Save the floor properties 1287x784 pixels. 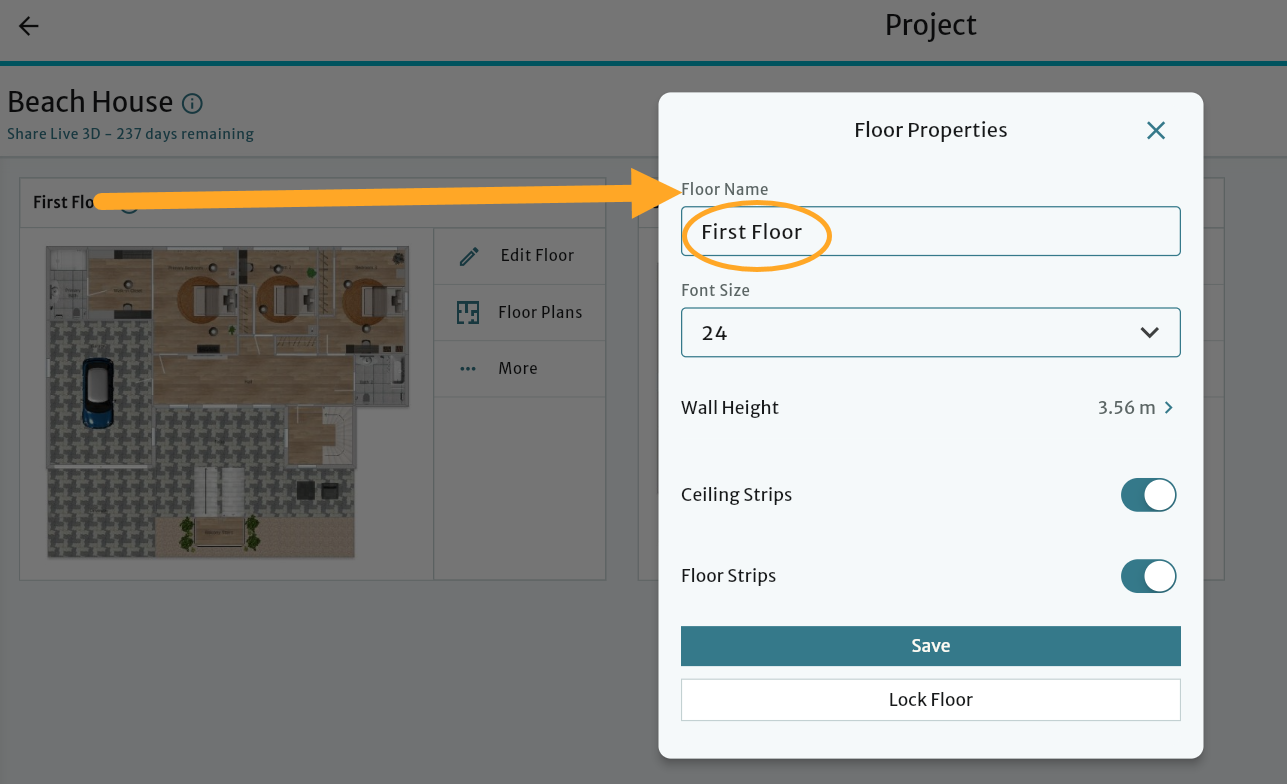930,645
